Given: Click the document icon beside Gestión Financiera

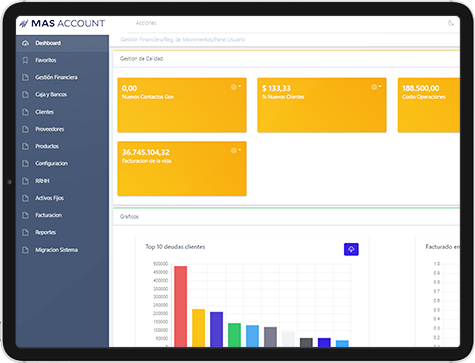Looking at the screenshot, I should pos(25,77).
